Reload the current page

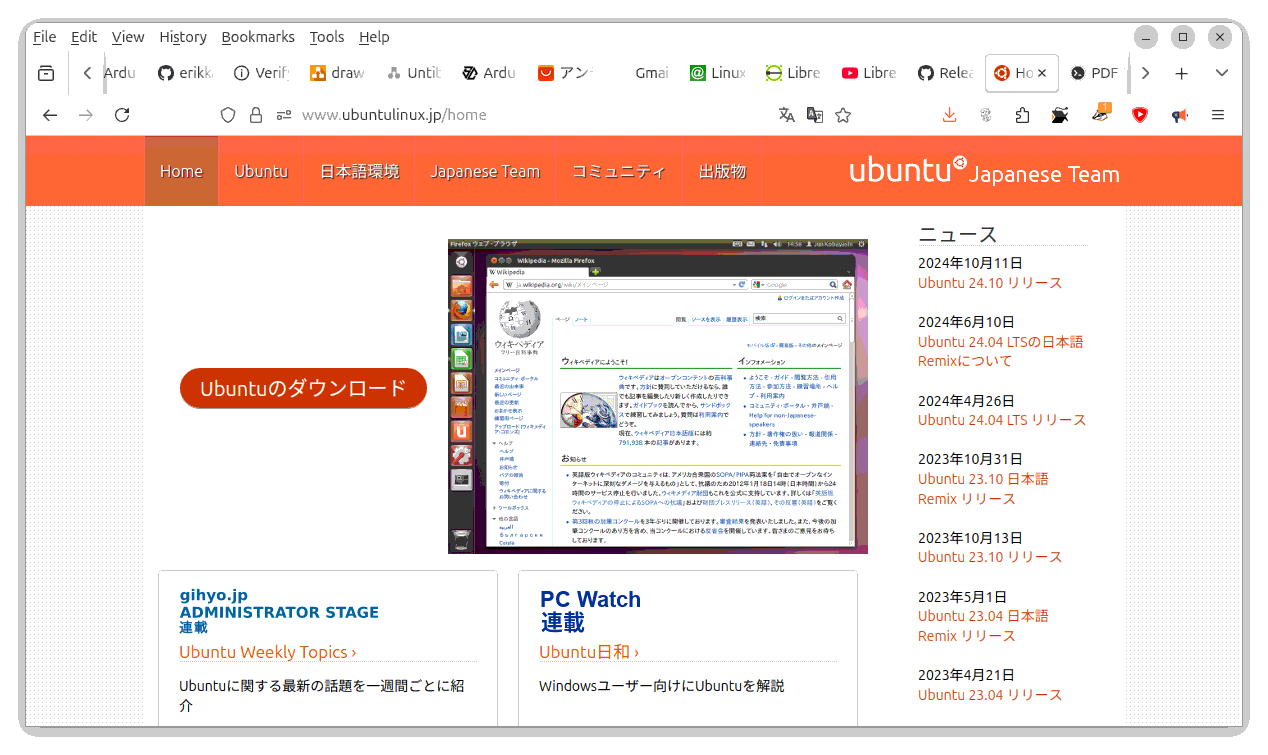pos(122,115)
